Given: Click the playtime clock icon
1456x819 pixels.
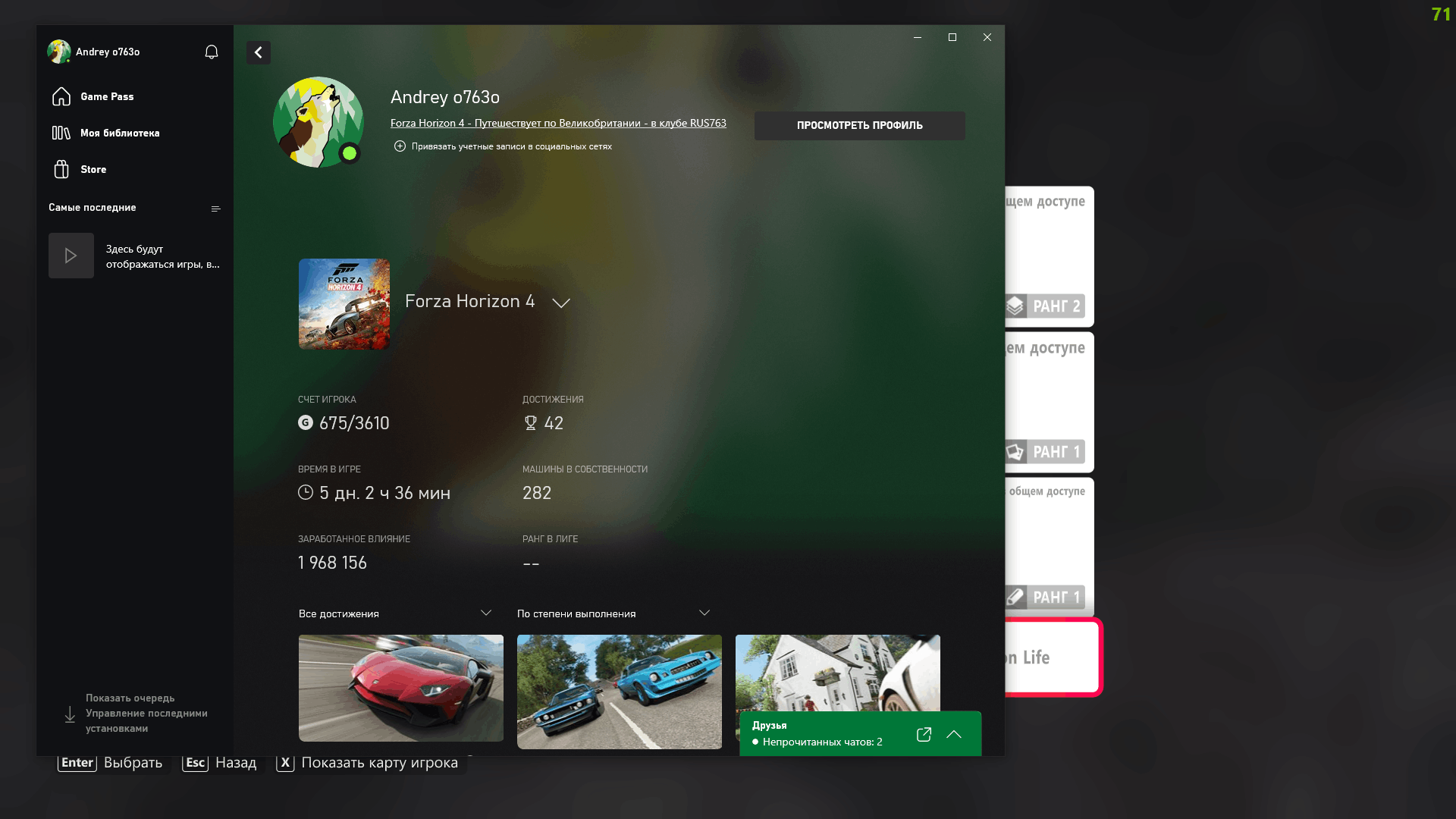Looking at the screenshot, I should tap(306, 492).
